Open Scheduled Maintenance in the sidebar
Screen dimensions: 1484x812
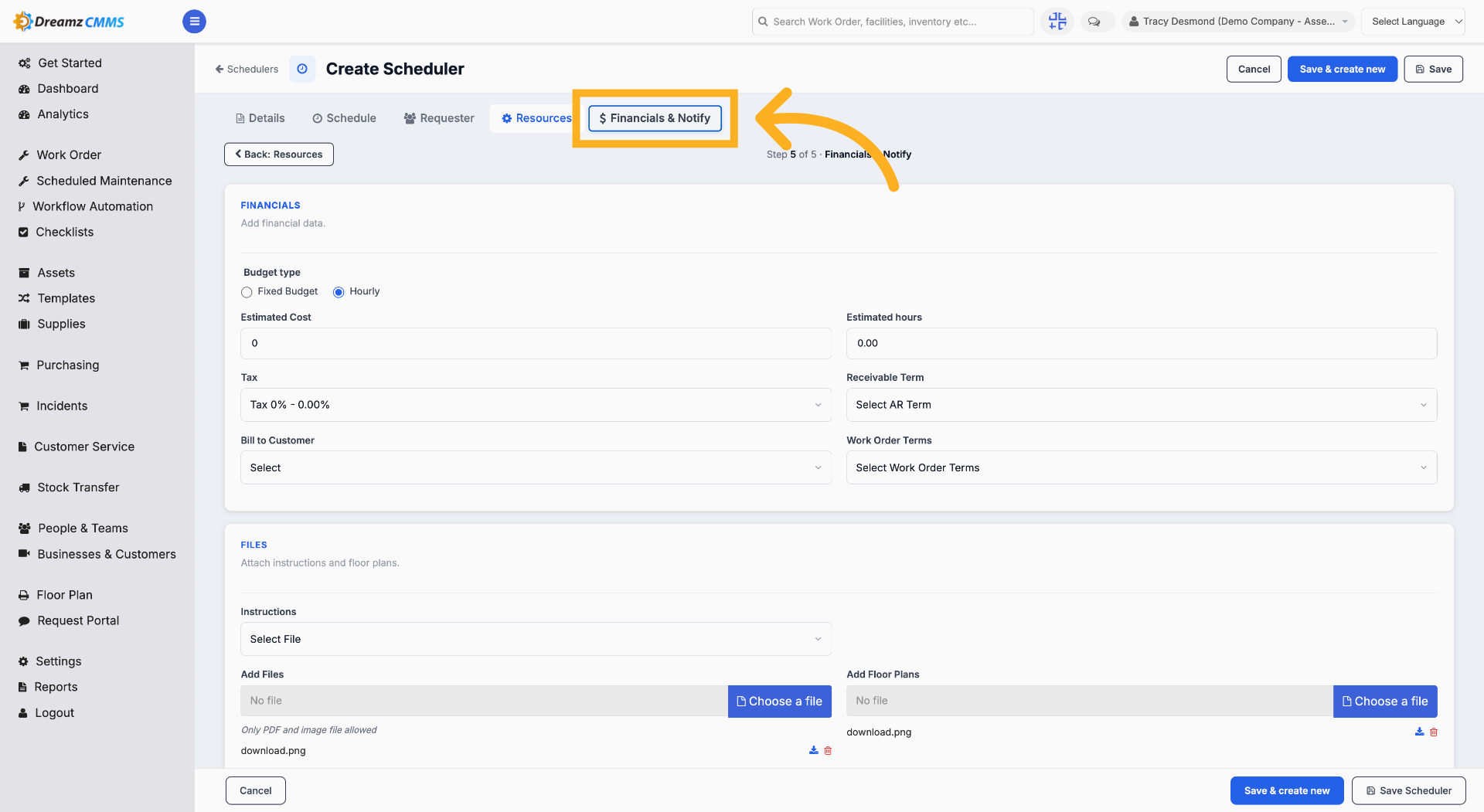[104, 181]
